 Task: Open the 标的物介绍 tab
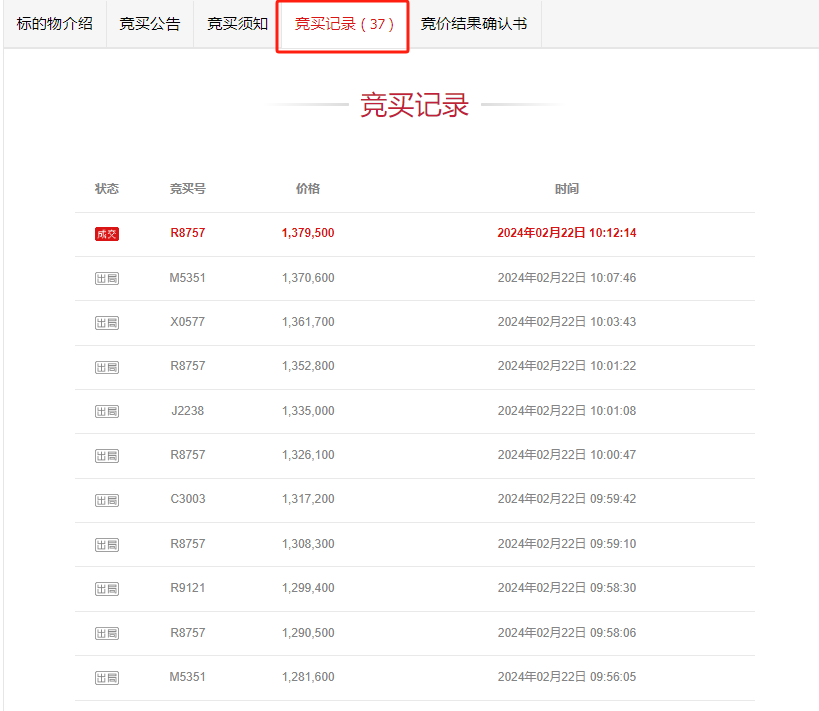[x=54, y=24]
